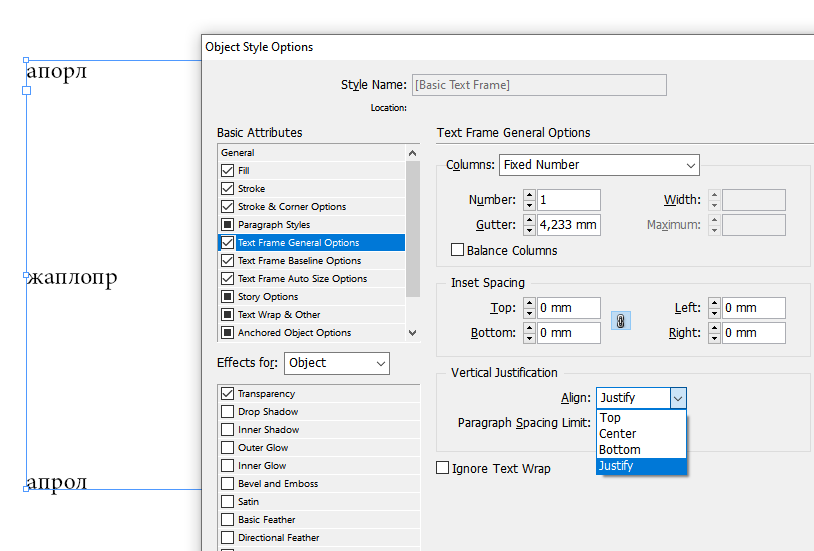Choose Center in the Align list

617,434
